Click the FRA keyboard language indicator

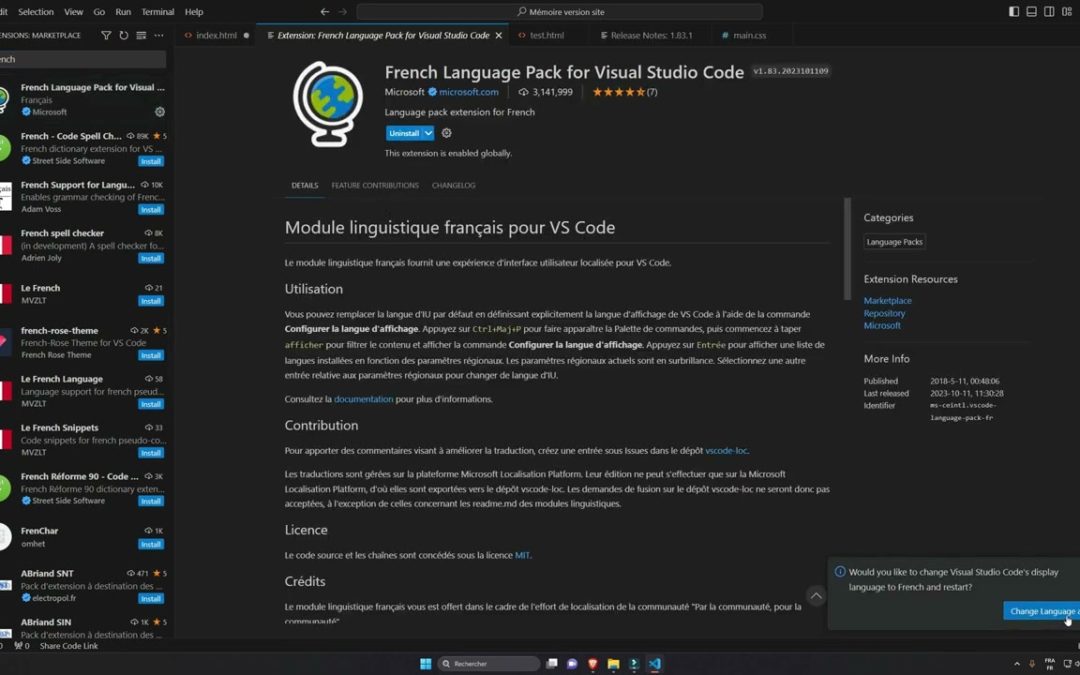click(x=1050, y=664)
